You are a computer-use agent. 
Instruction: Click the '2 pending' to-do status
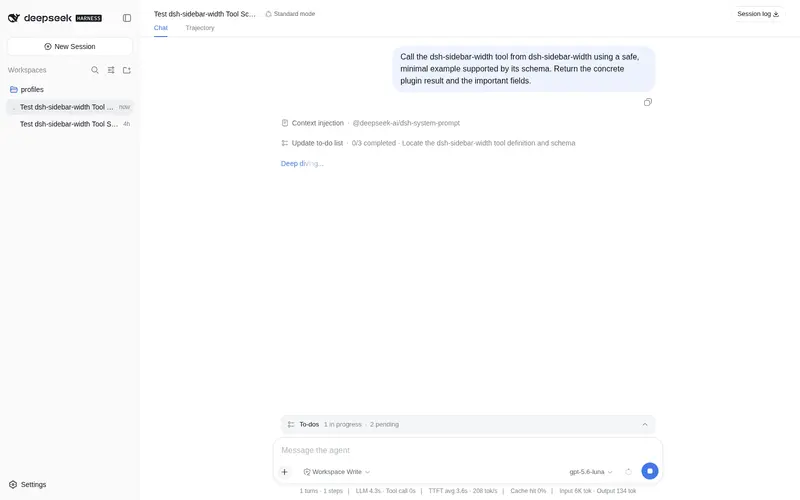click(x=384, y=424)
